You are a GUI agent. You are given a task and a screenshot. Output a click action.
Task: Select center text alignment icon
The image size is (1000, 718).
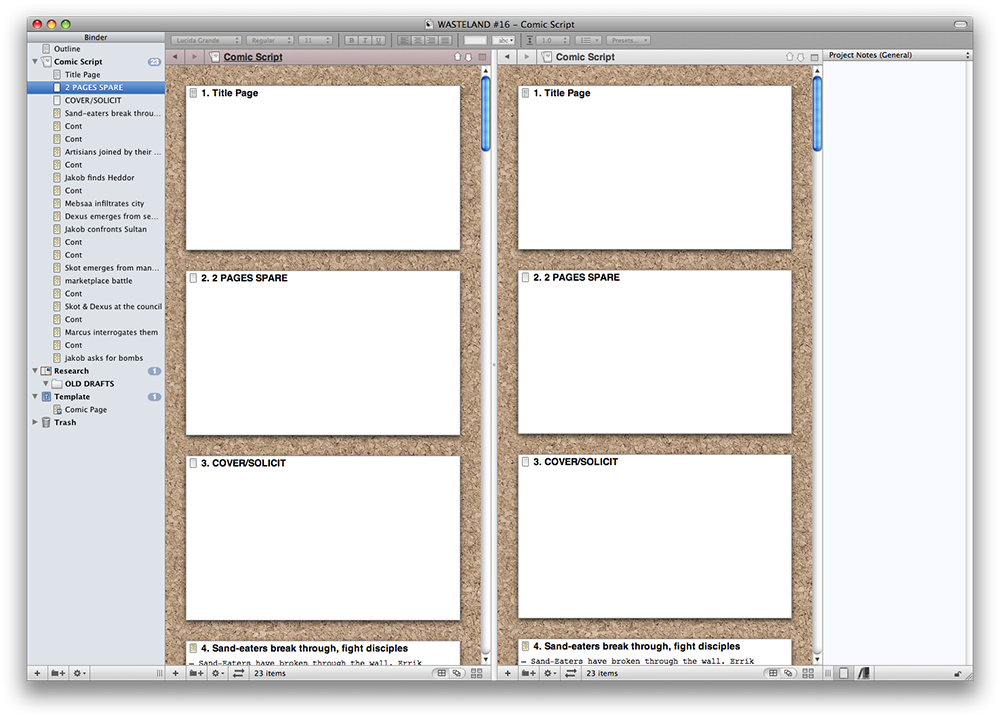(417, 40)
